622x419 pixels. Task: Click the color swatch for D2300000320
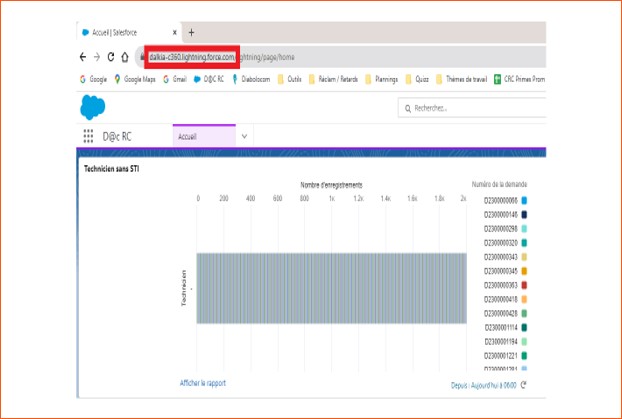(524, 243)
